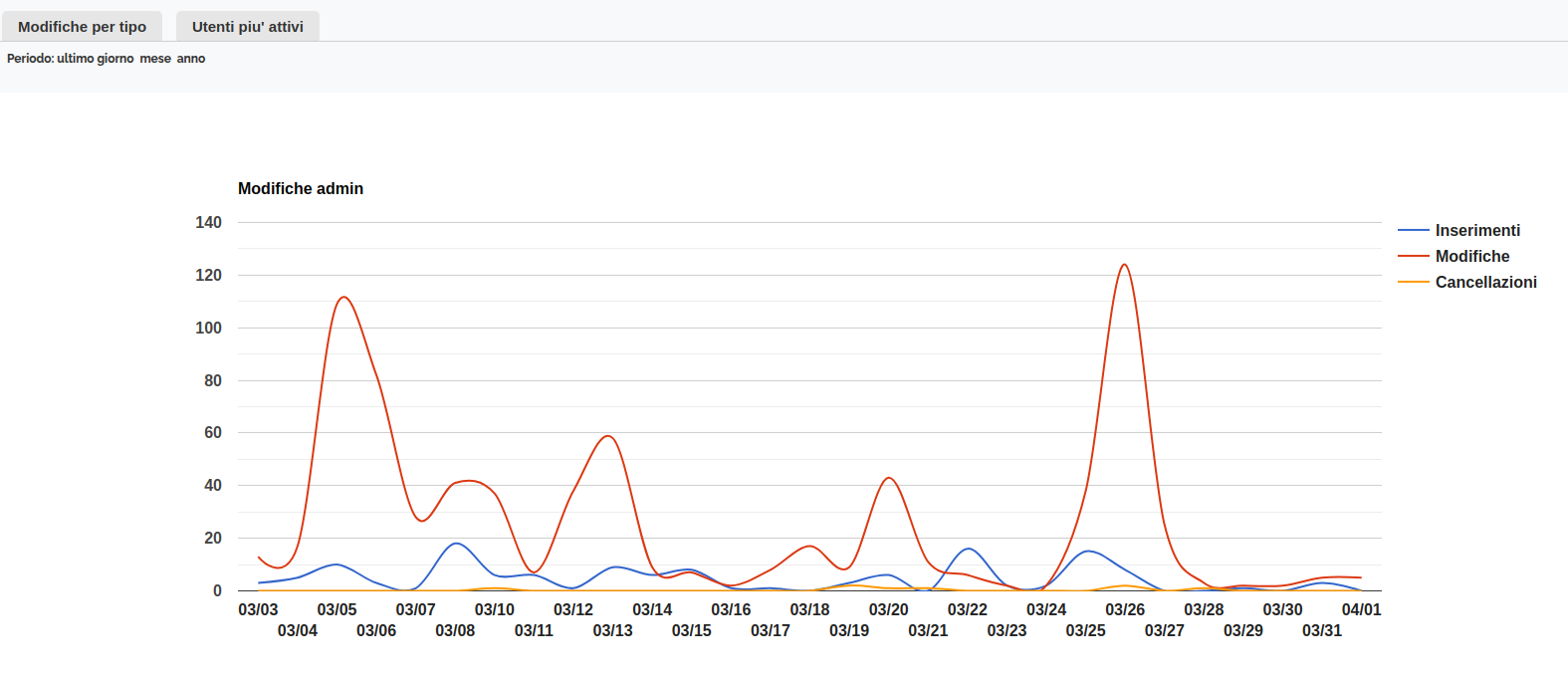This screenshot has height=679, width=1568.
Task: Click the red line's highest peak near 03/26
Action: pos(1124,265)
